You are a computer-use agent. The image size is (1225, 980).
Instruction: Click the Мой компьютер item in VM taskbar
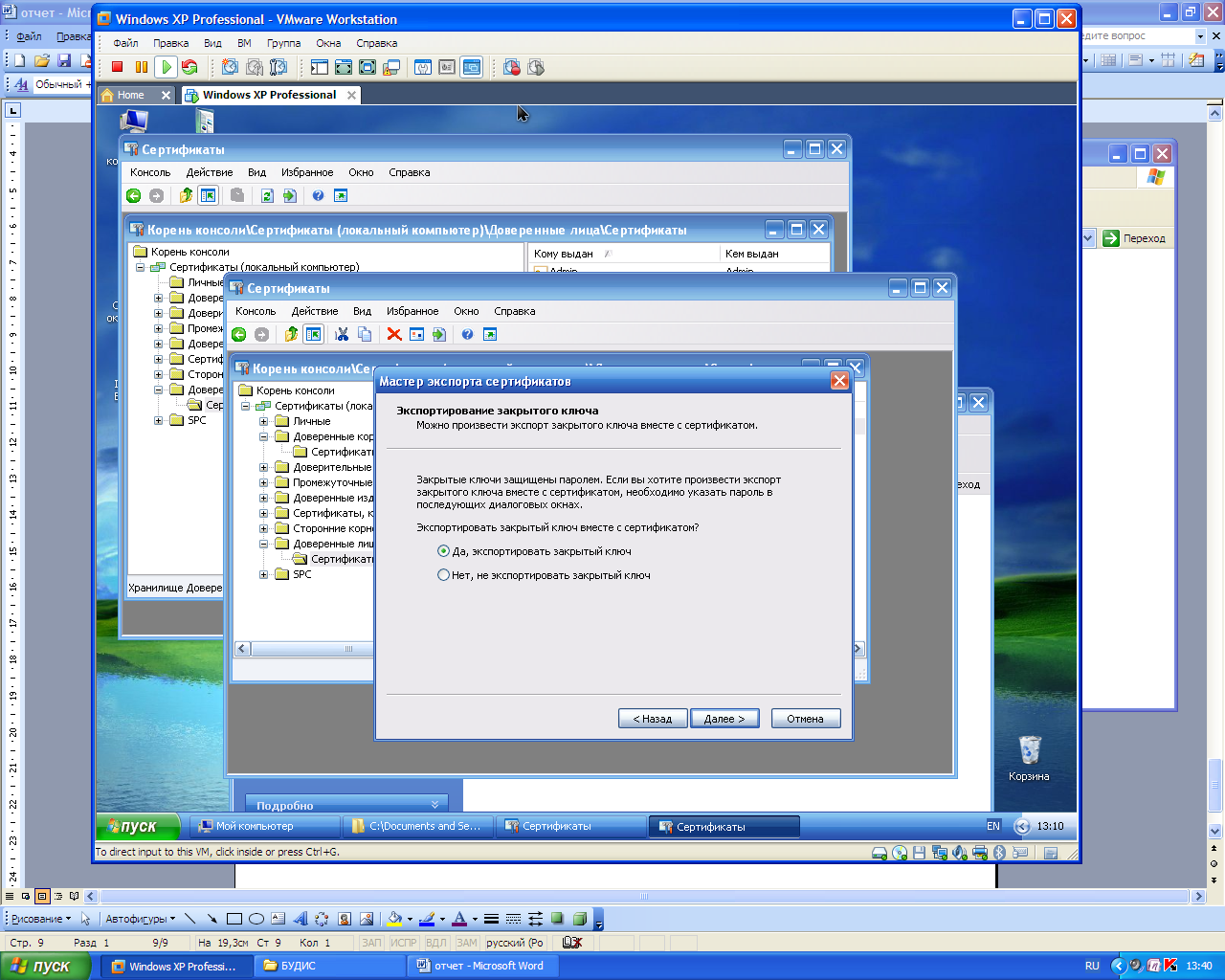(264, 826)
